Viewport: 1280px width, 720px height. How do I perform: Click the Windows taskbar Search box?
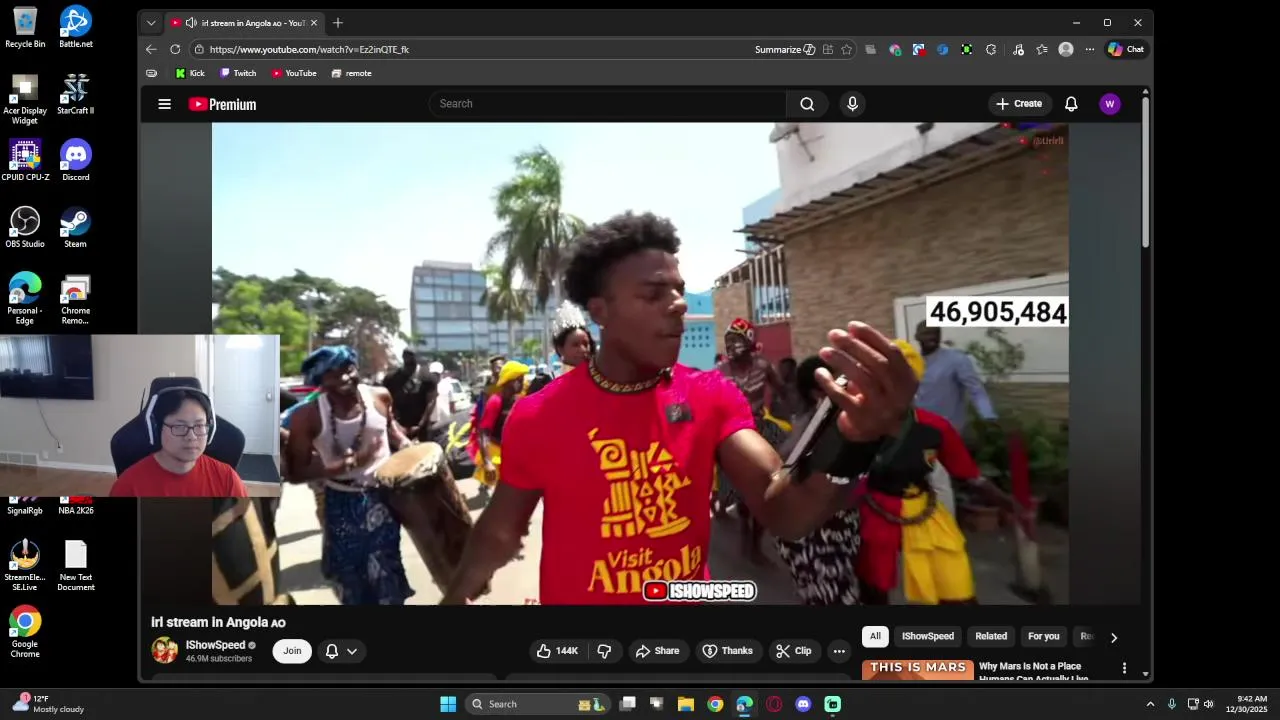(538, 704)
